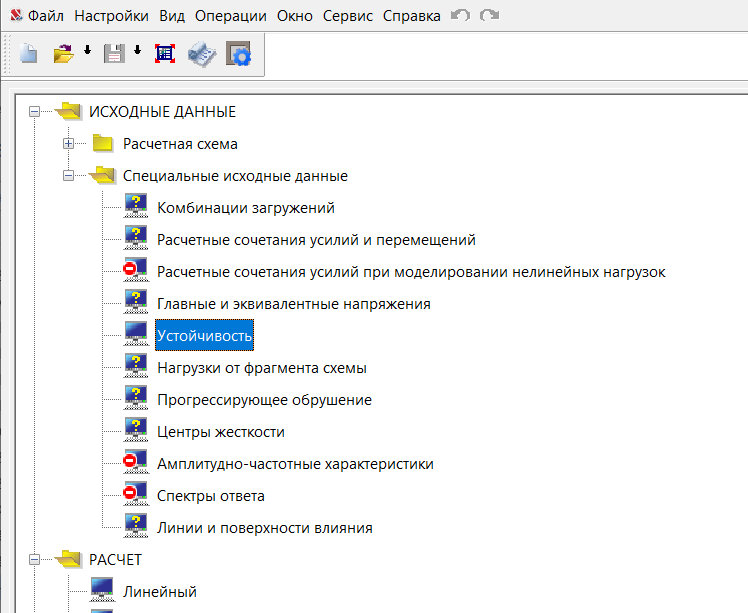Select Центры жесткости tree item
Image resolution: width=748 pixels, height=613 pixels.
(x=221, y=432)
